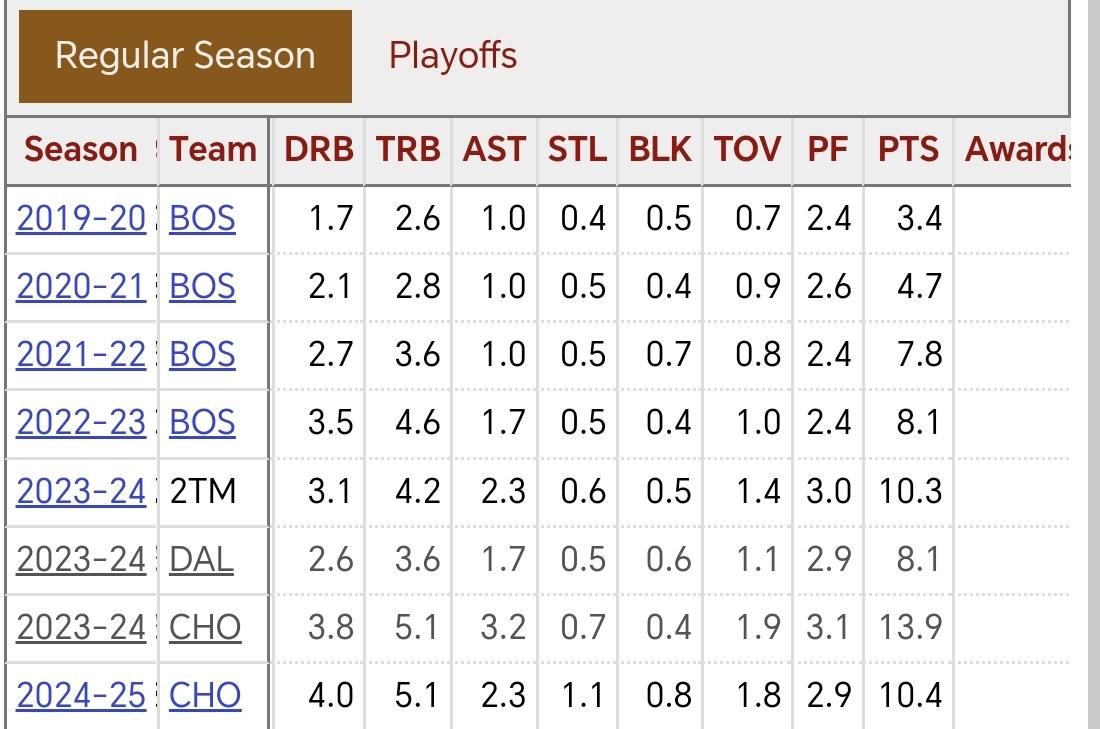1100x729 pixels.
Task: Open the 2019-20 season link
Action: [81, 218]
